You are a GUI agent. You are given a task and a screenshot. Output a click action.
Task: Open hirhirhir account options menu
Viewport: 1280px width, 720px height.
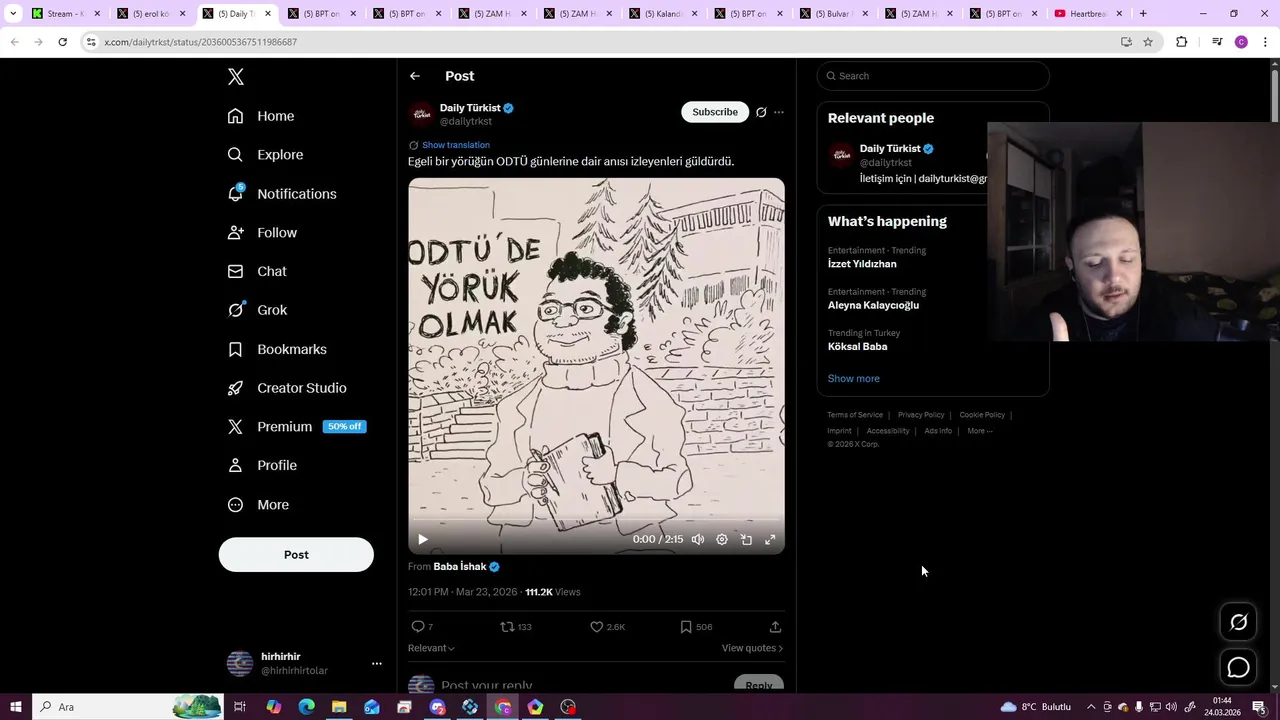[377, 664]
